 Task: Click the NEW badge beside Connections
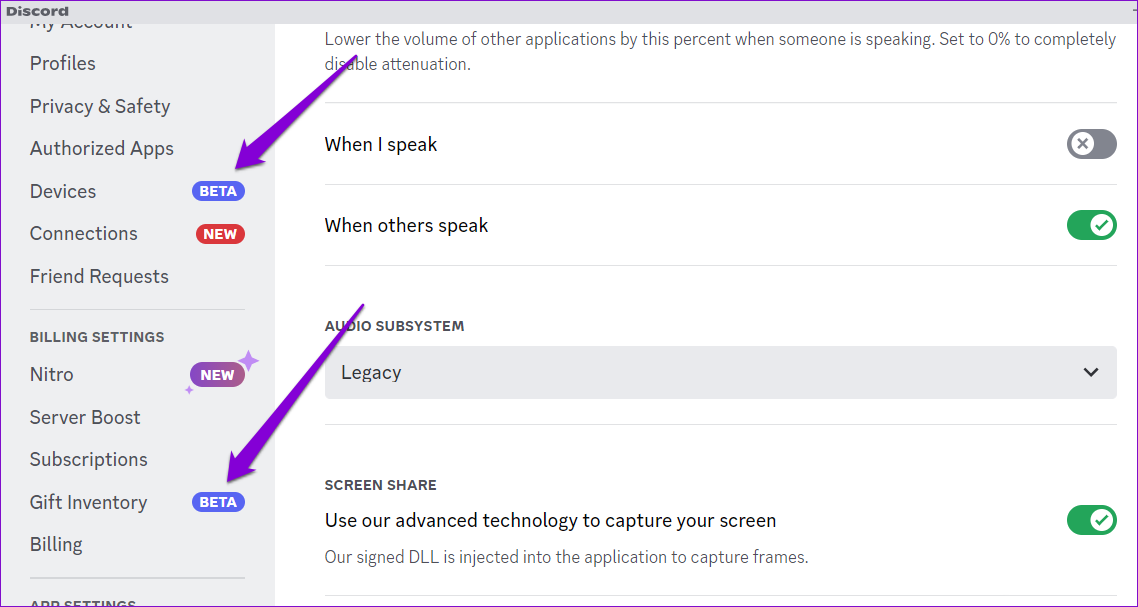(x=220, y=234)
